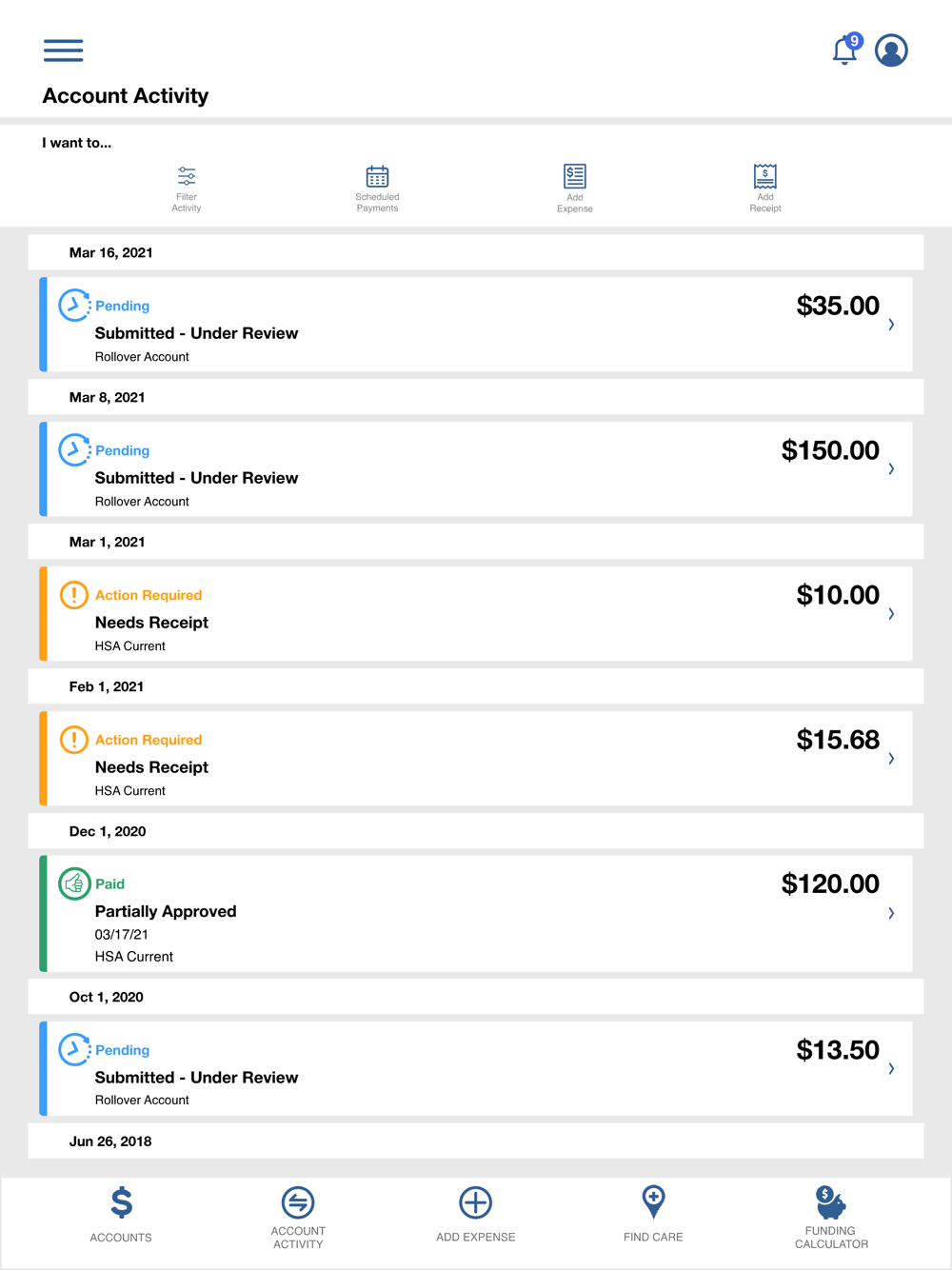Expand the $10.00 claim chevron
The height and width of the screenshot is (1270, 952).
pos(891,614)
